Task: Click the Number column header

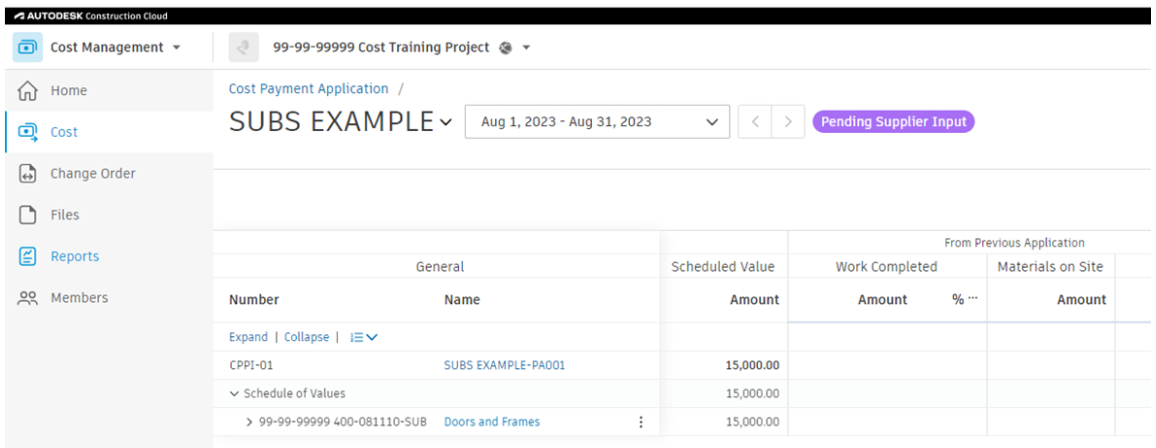Action: pyautogui.click(x=254, y=299)
